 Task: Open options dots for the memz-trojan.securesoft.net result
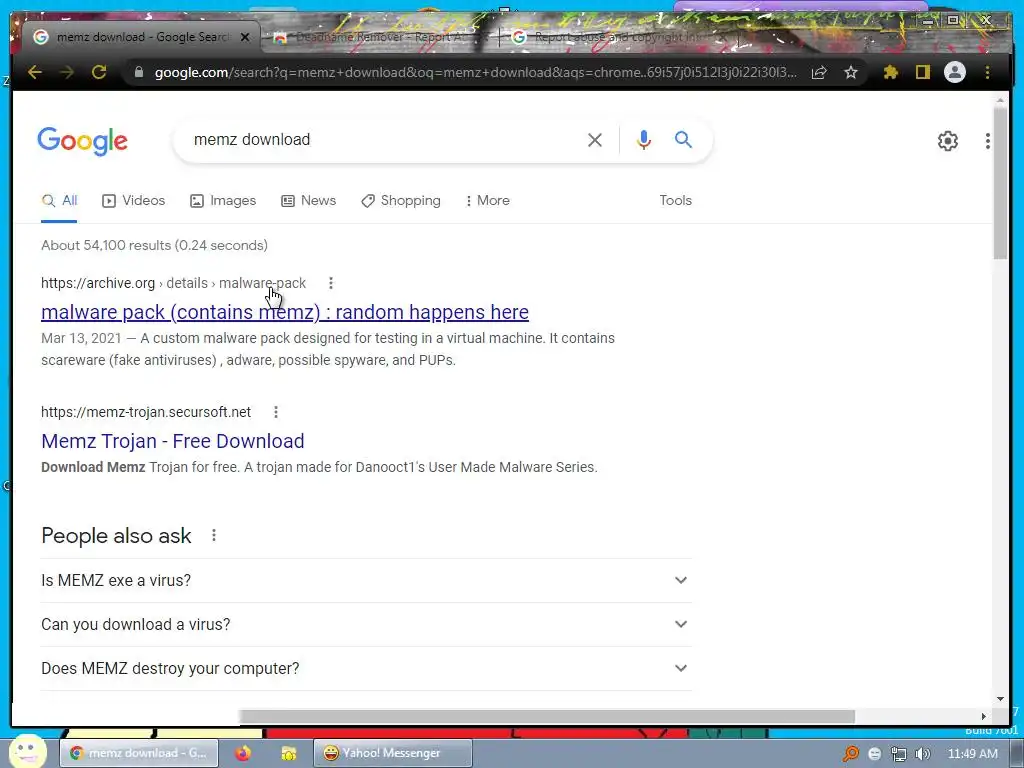[x=276, y=412]
